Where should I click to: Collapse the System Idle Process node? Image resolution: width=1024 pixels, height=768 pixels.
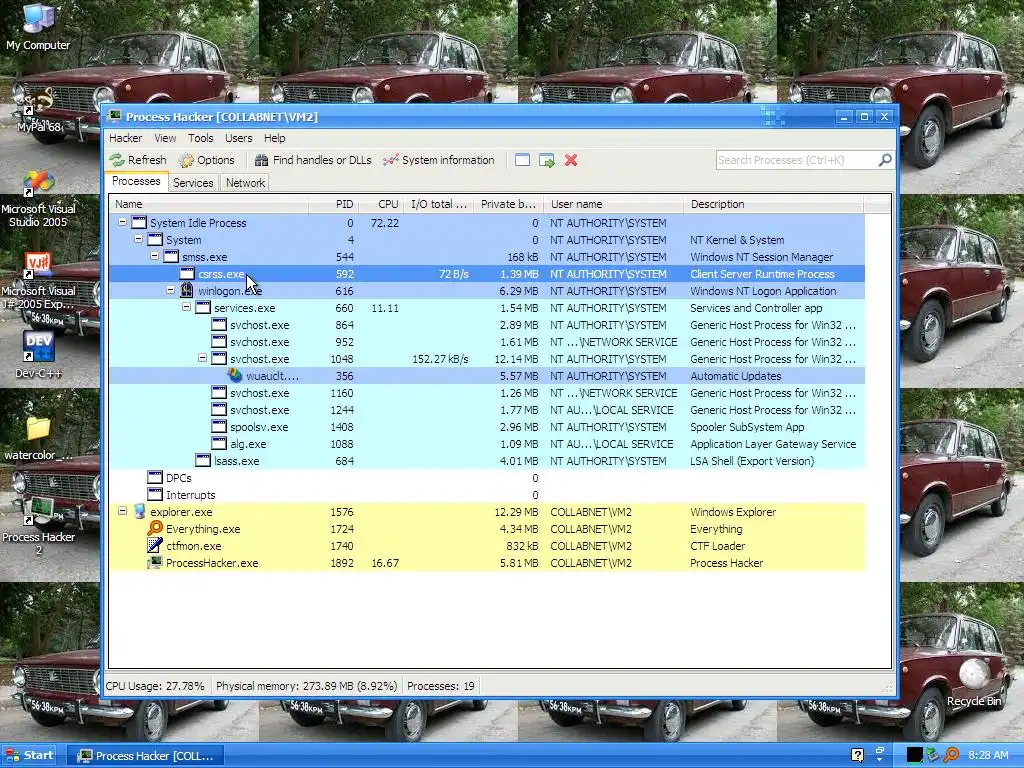(122, 222)
